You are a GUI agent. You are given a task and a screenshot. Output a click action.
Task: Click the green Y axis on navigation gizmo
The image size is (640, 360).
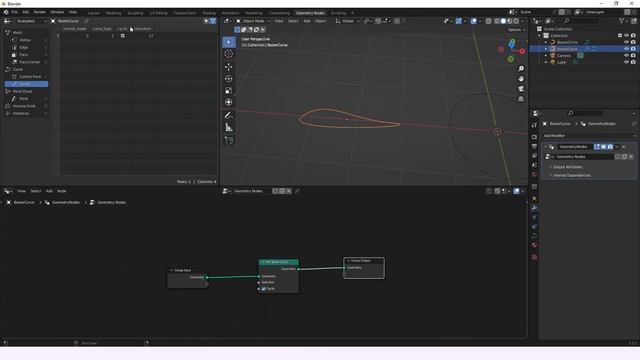[510, 60]
